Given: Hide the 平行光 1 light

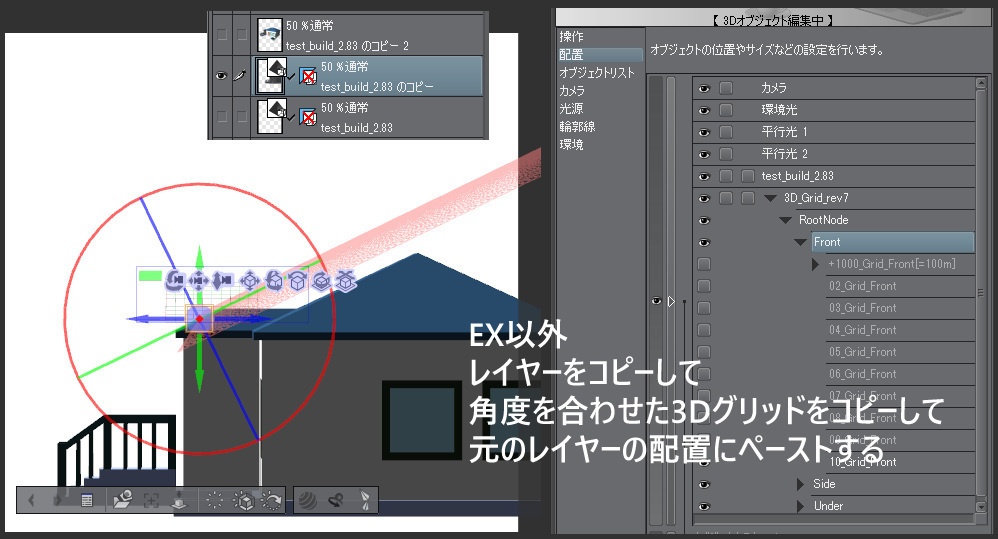Looking at the screenshot, I should point(704,132).
